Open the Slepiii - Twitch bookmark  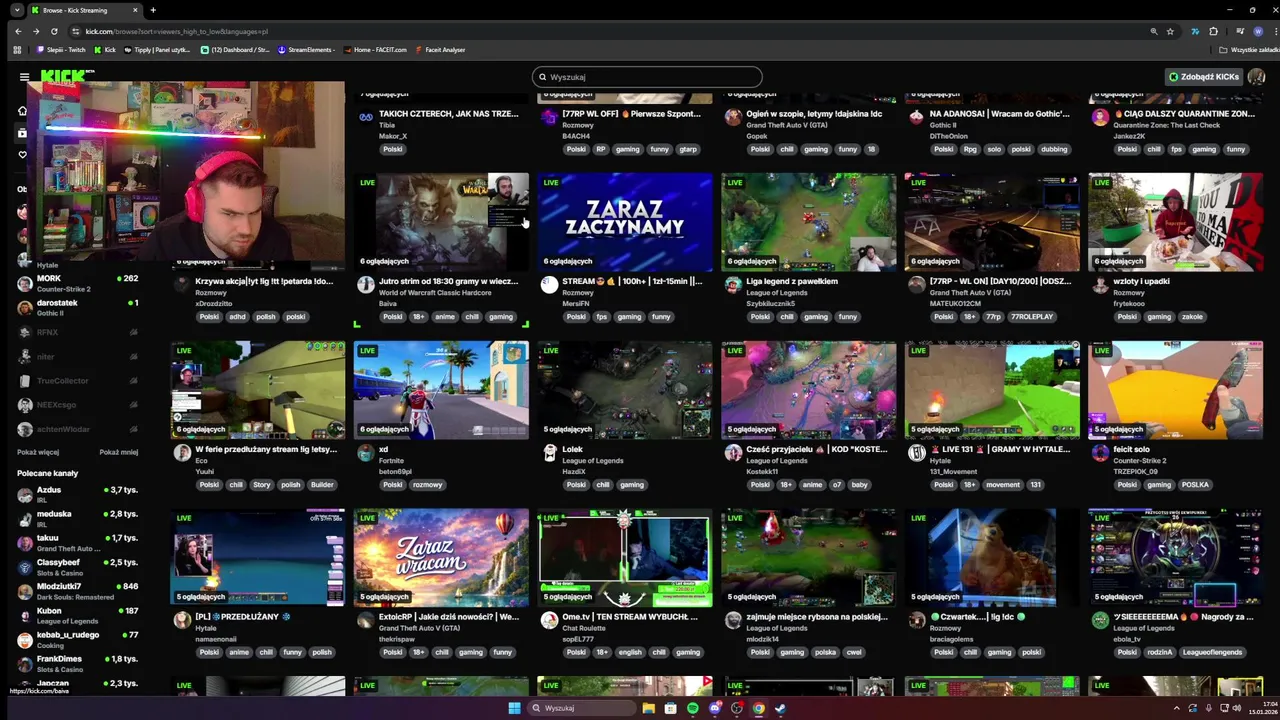pyautogui.click(x=63, y=50)
